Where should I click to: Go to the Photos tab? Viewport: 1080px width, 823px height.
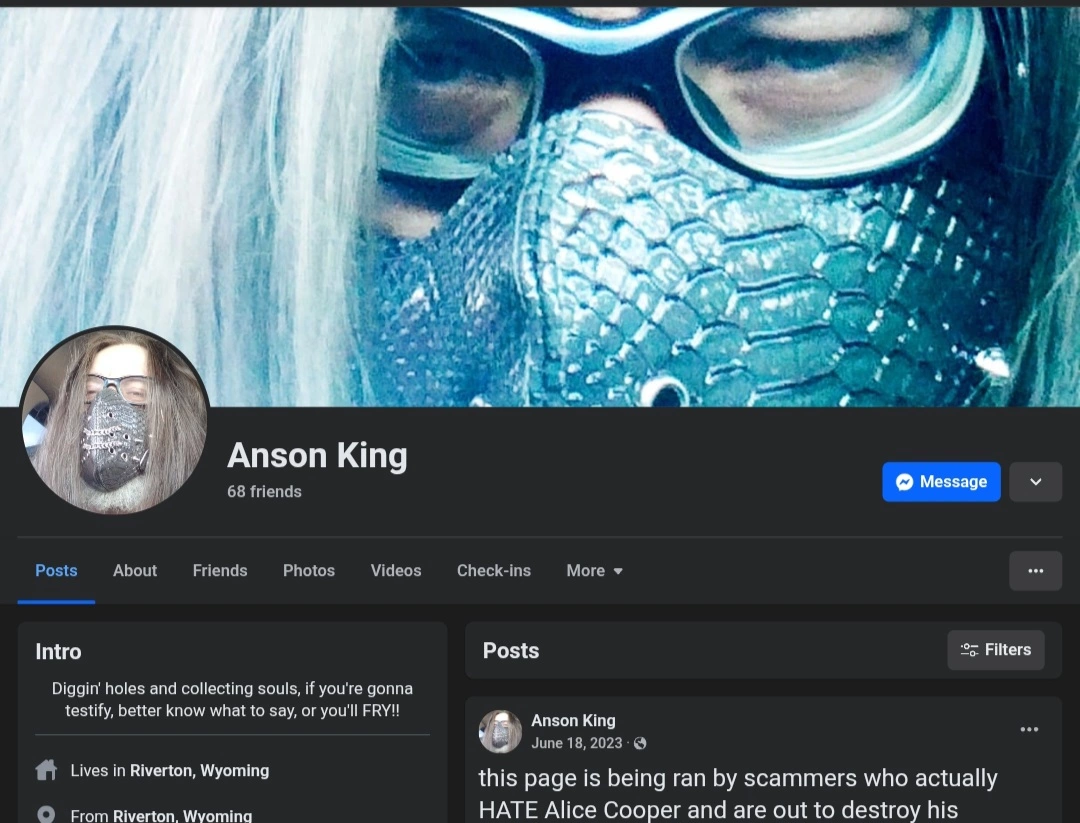[x=309, y=571]
